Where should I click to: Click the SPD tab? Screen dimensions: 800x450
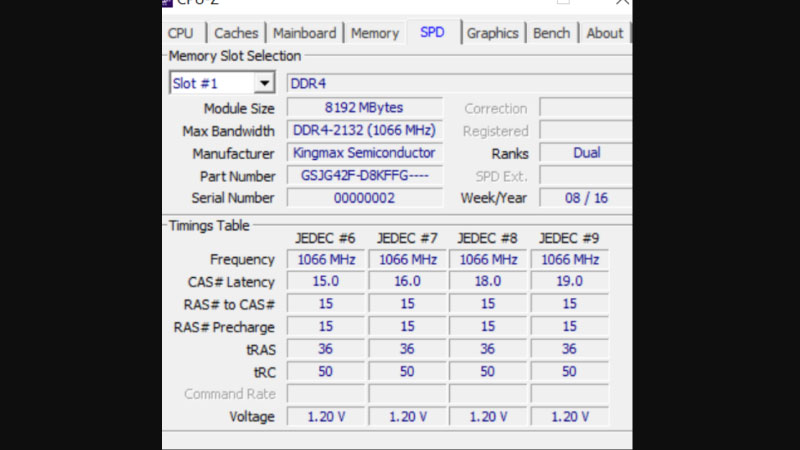click(432, 32)
